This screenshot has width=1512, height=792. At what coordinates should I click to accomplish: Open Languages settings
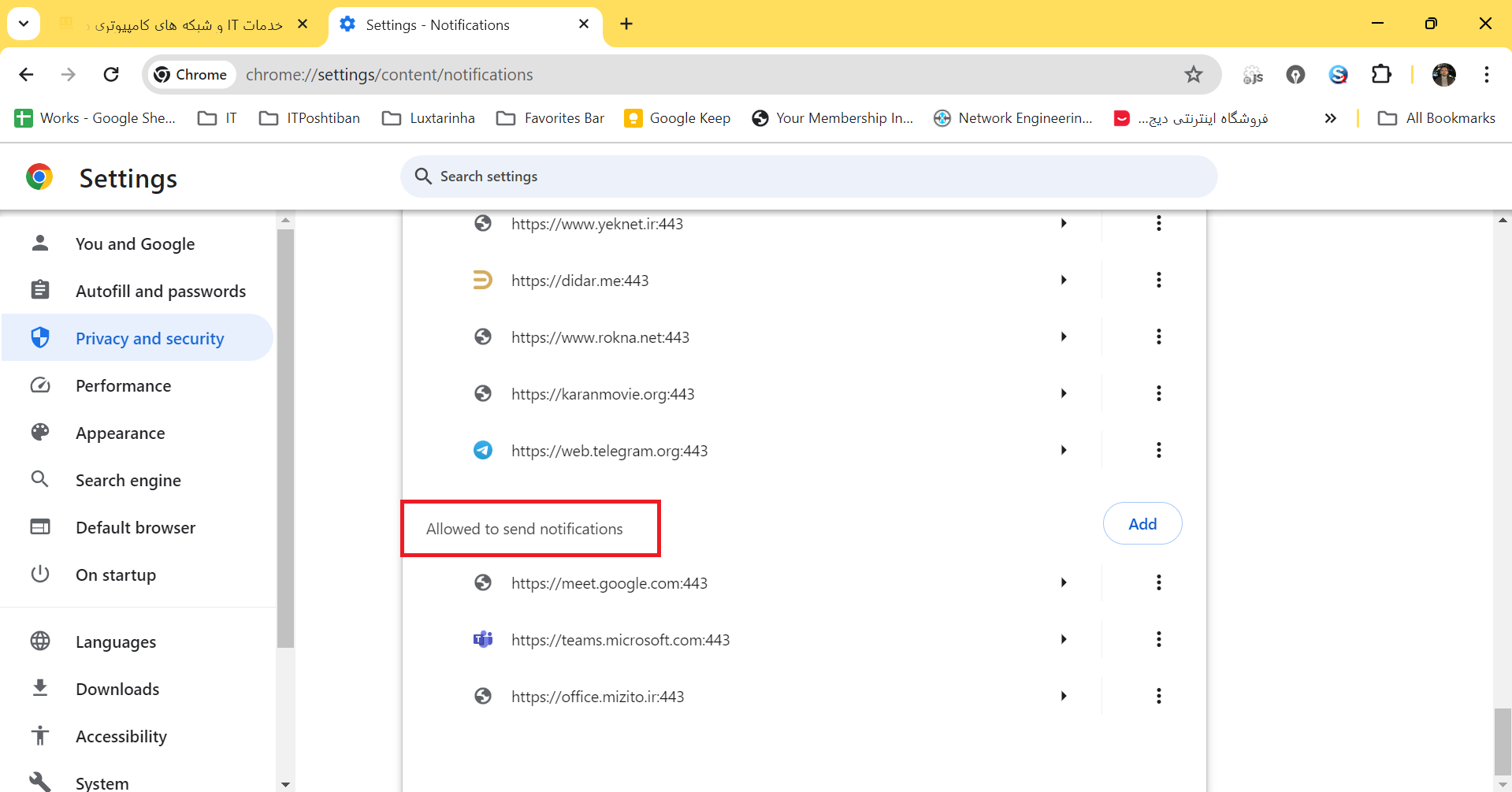pyautogui.click(x=137, y=641)
